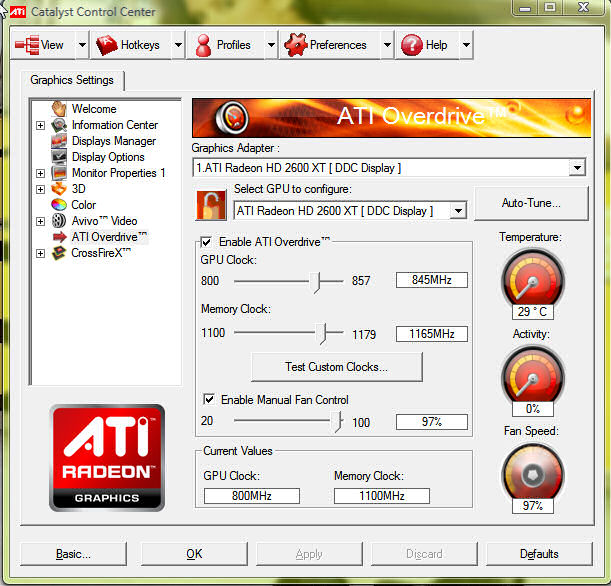The width and height of the screenshot is (611, 586).
Task: Click the 1165MHz memory clock value field
Action: click(432, 334)
